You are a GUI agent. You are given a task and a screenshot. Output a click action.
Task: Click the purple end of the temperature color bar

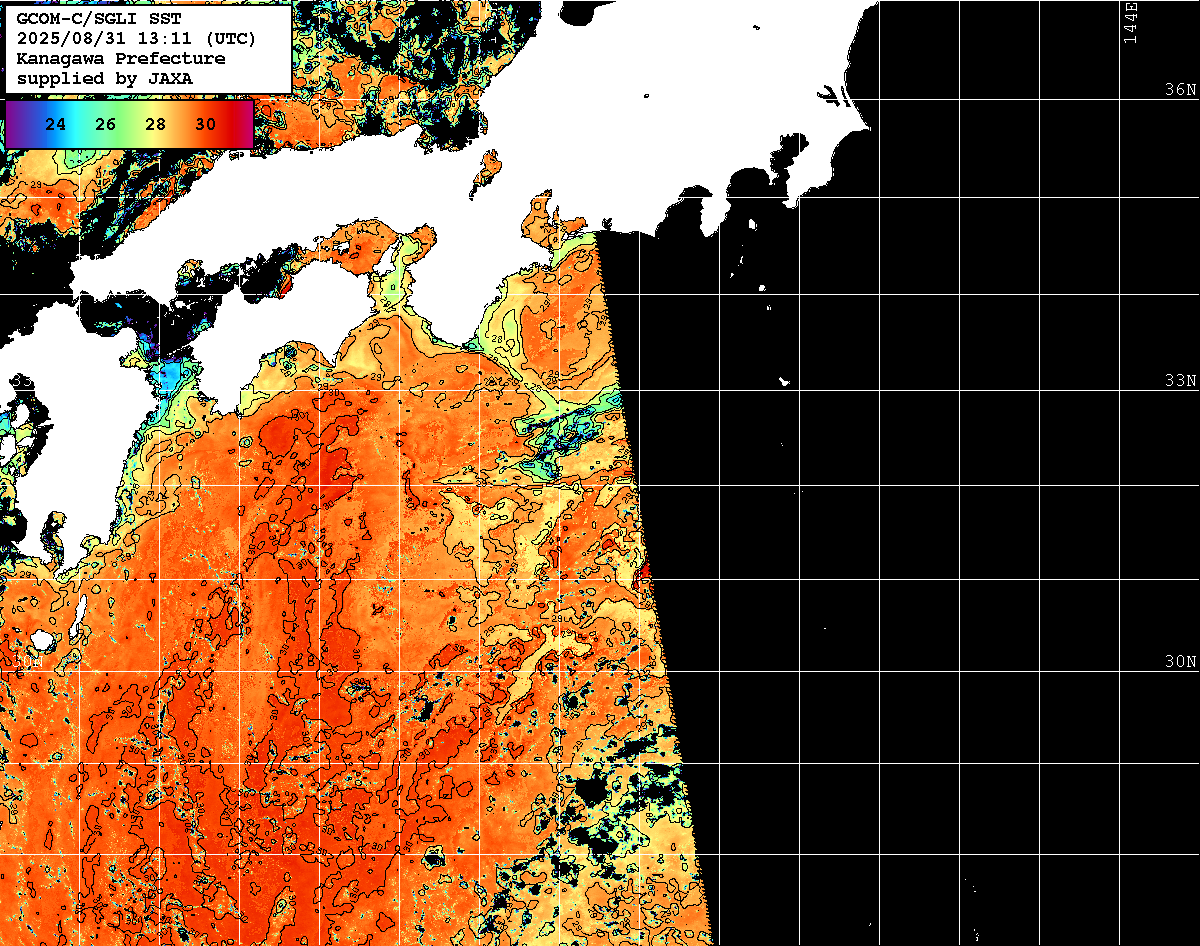click(14, 124)
